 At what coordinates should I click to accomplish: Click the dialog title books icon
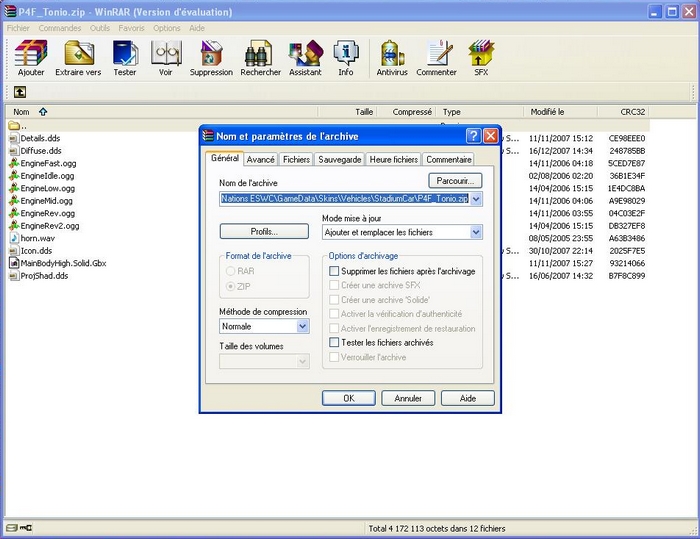click(208, 136)
